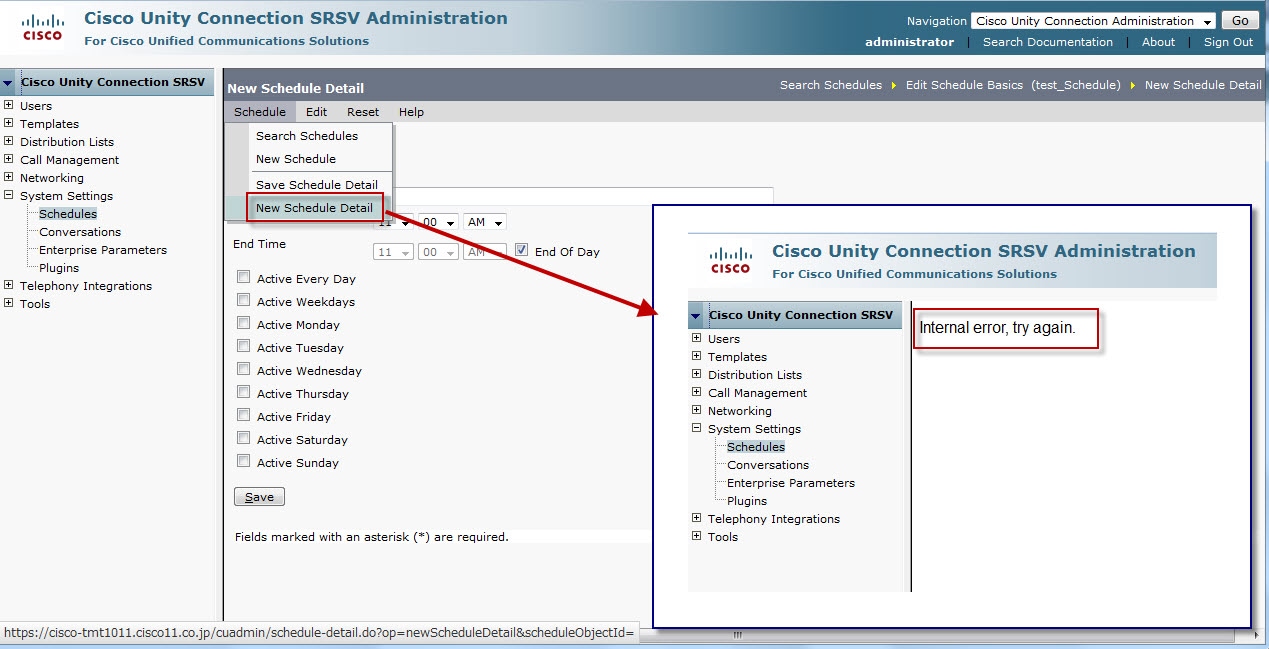Enable Active Monday checkbox
This screenshot has width=1269, height=649.
point(243,323)
